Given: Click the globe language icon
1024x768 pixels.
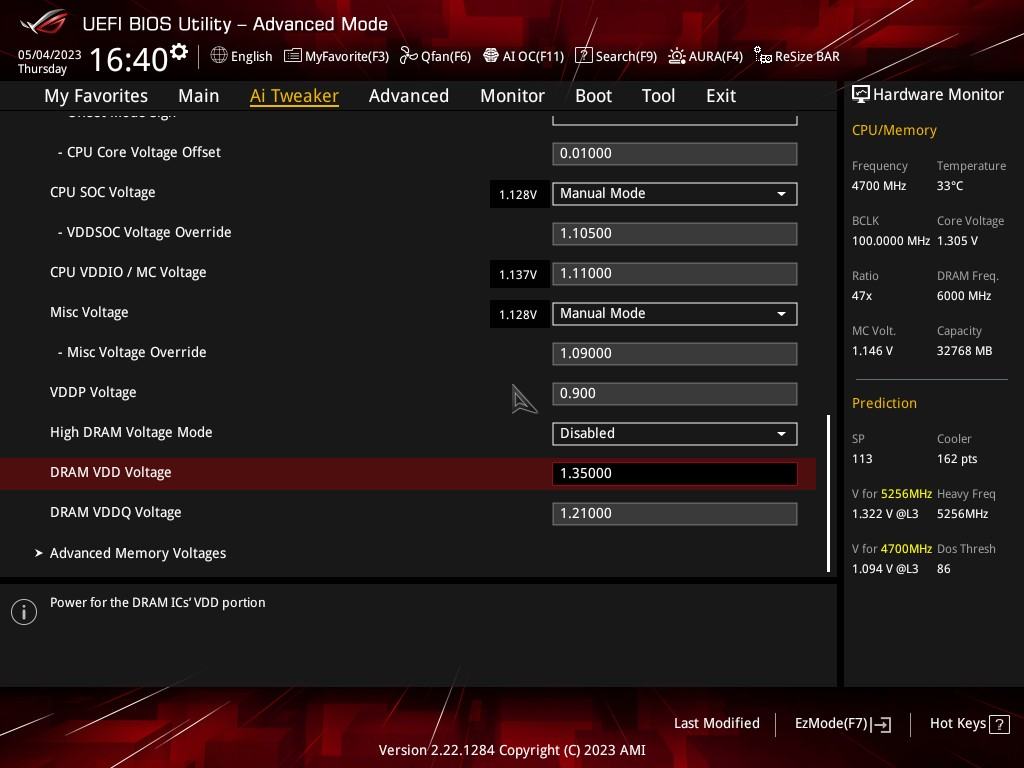Looking at the screenshot, I should (219, 56).
